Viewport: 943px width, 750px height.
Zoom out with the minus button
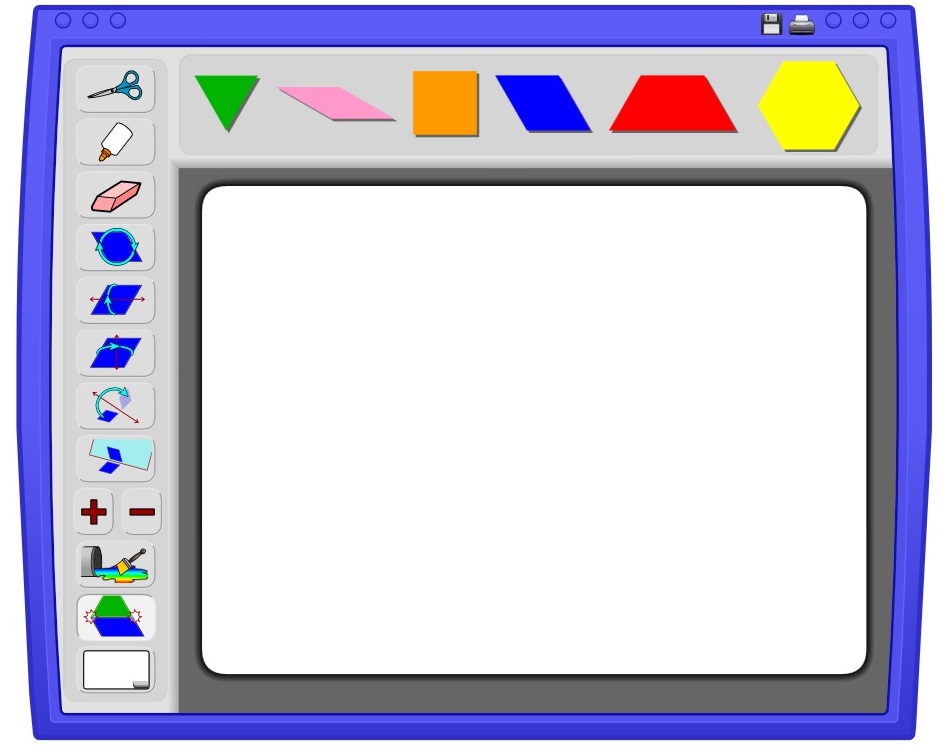click(142, 512)
